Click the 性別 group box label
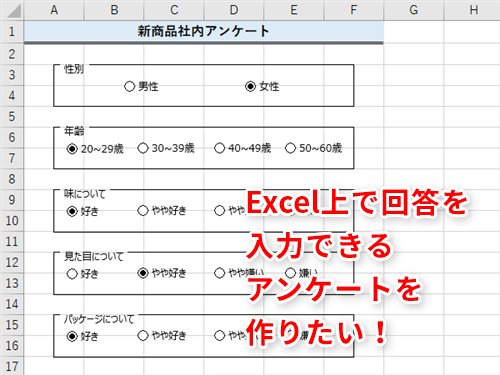The width and height of the screenshot is (500, 375). click(74, 69)
